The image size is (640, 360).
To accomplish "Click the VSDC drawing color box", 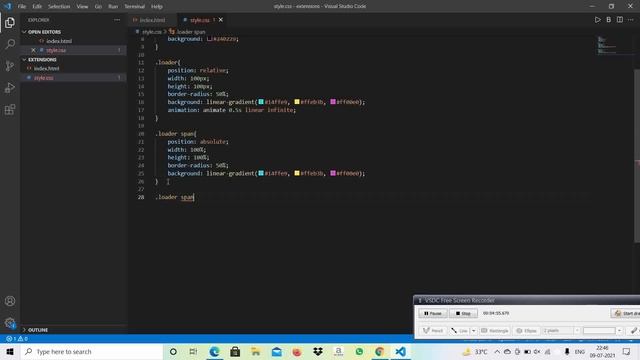I will (599, 331).
